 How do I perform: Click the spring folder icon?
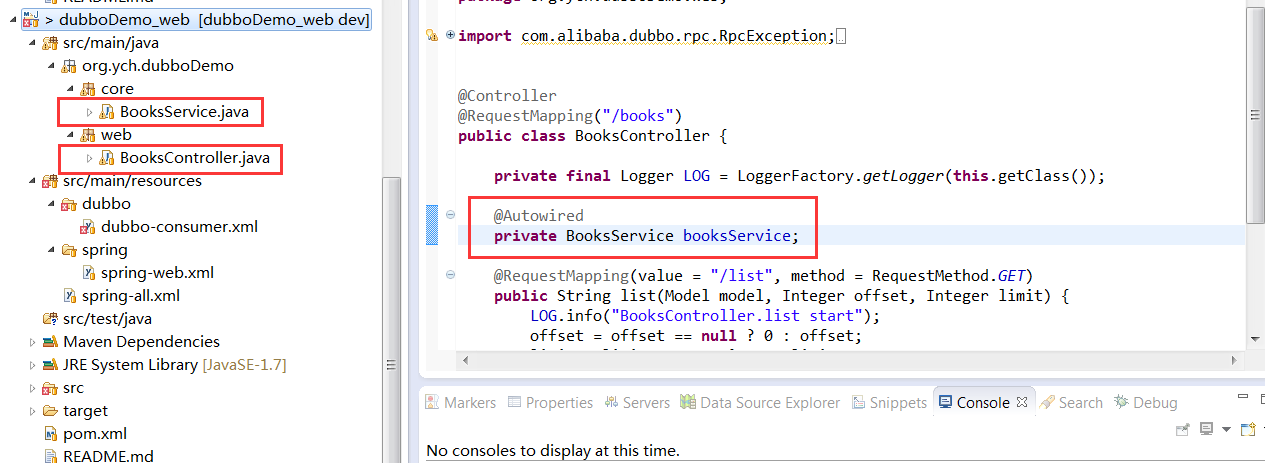[69, 250]
